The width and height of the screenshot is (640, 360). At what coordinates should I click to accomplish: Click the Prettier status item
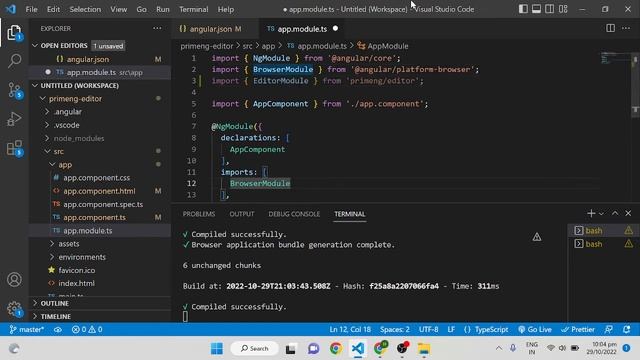click(x=578, y=329)
